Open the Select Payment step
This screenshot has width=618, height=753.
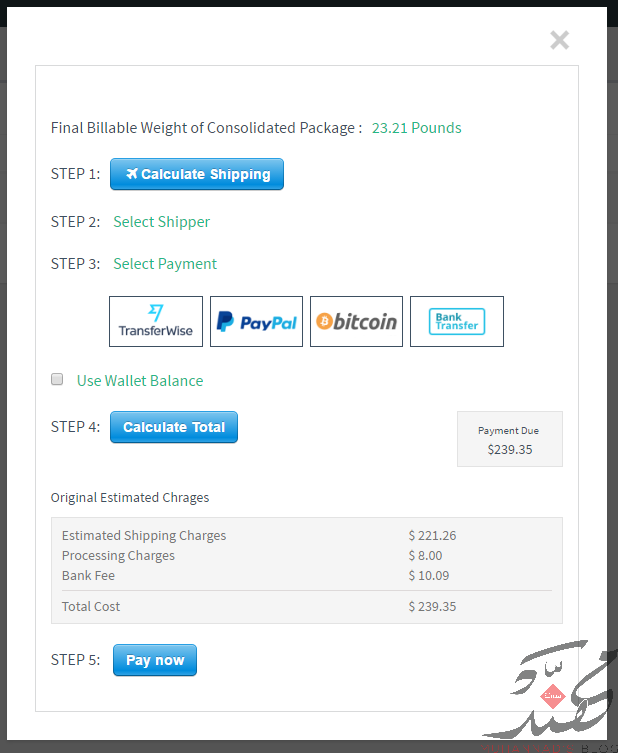point(165,264)
